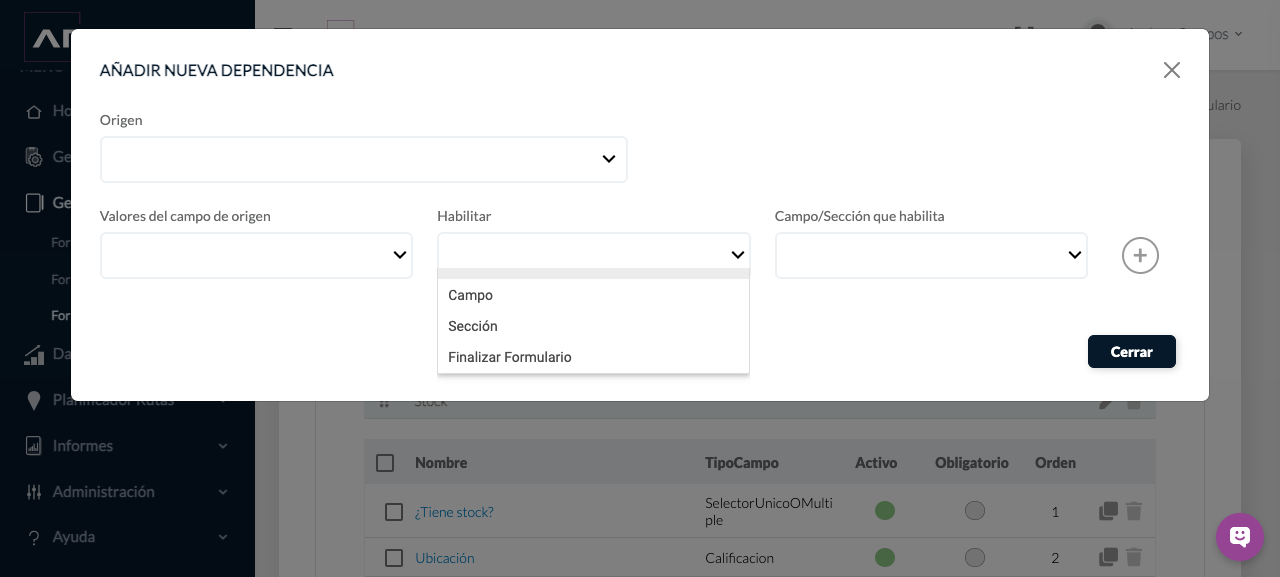Click the Calificacion field type cell
Image resolution: width=1280 pixels, height=577 pixels.
point(739,558)
